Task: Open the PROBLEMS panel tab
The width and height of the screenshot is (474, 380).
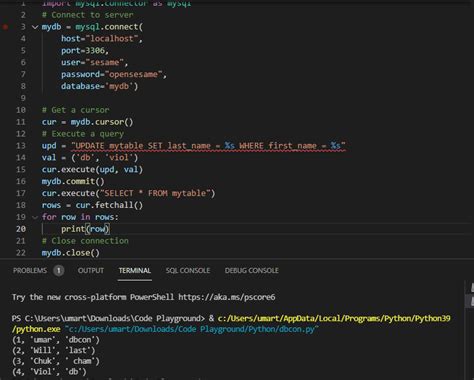Action: click(x=30, y=270)
